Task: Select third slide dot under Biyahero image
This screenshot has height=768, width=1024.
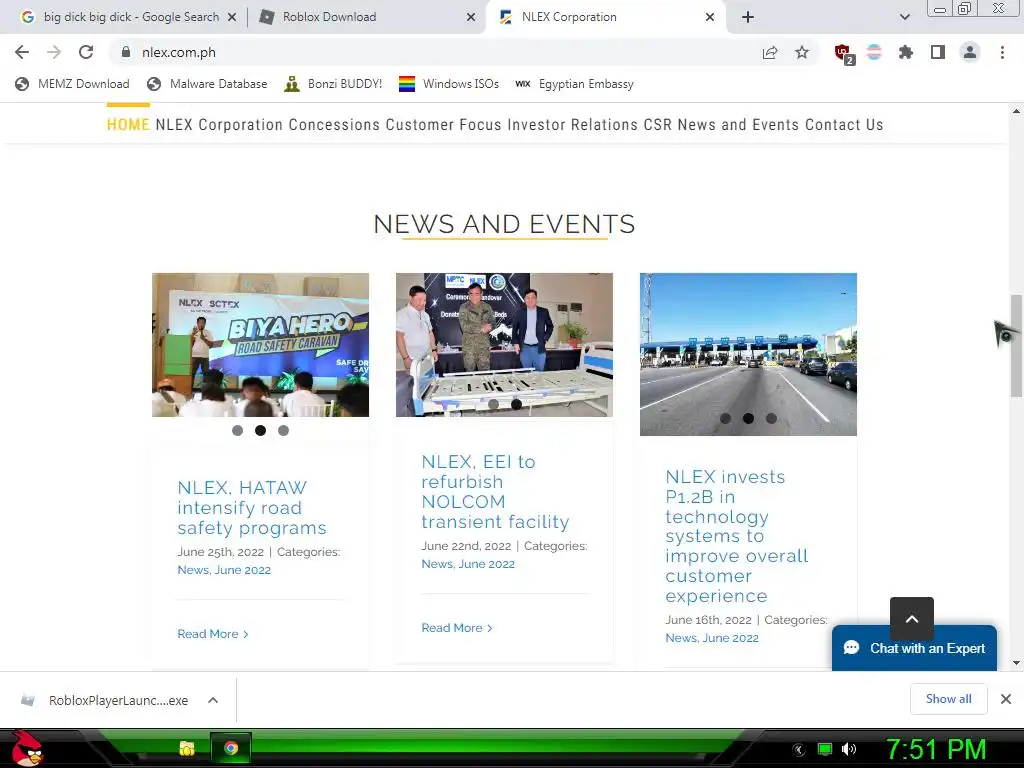Action: (283, 430)
